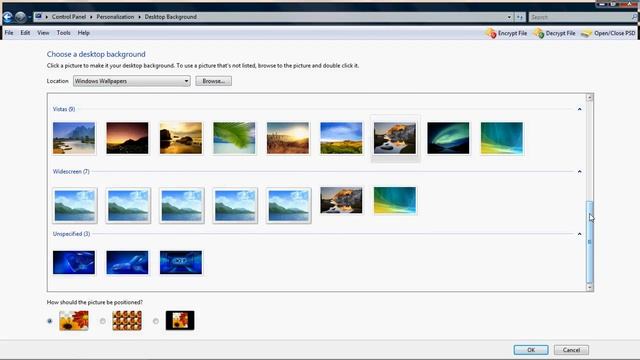The width and height of the screenshot is (640, 360).
Task: Collapse the Widescreen (7) group arrow
Action: click(579, 172)
